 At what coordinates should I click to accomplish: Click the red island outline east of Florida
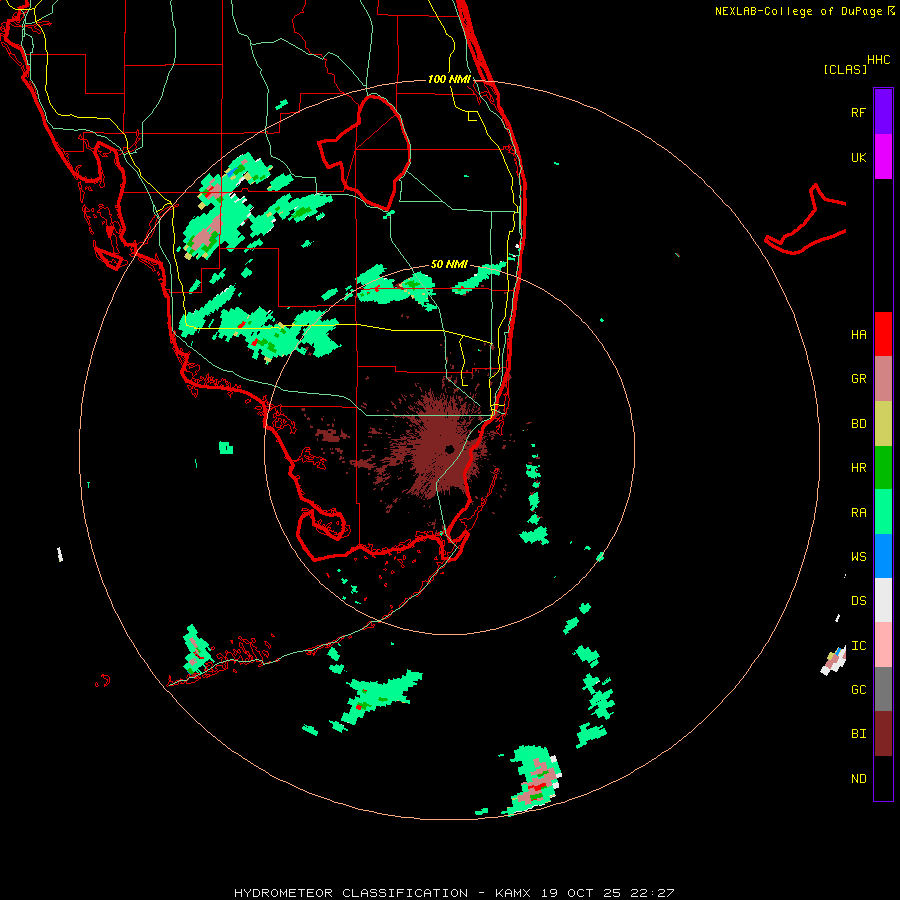805,220
